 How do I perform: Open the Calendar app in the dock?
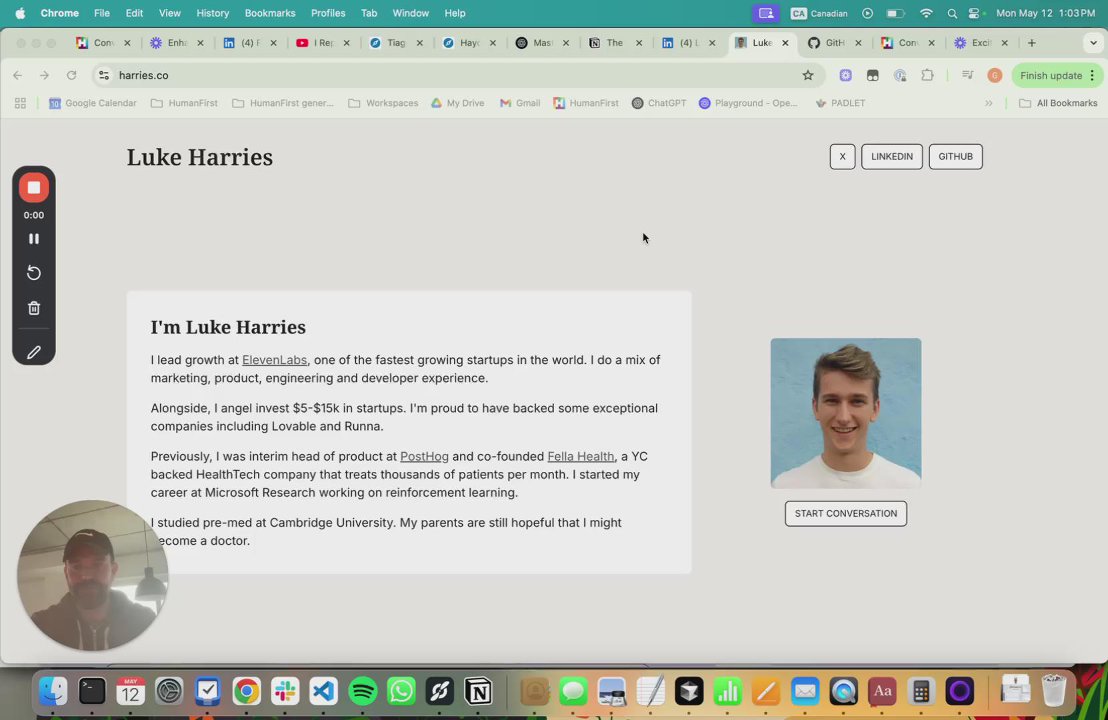[x=131, y=691]
